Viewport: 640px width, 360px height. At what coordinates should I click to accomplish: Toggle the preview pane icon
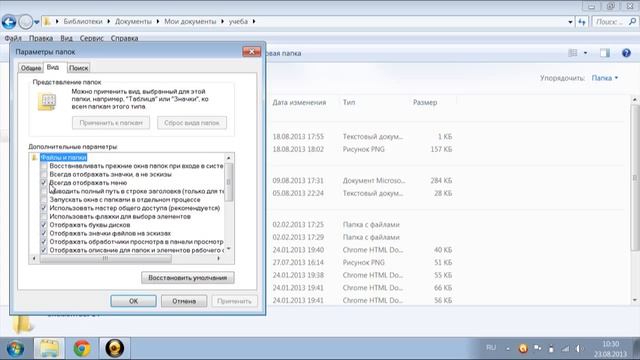604,53
